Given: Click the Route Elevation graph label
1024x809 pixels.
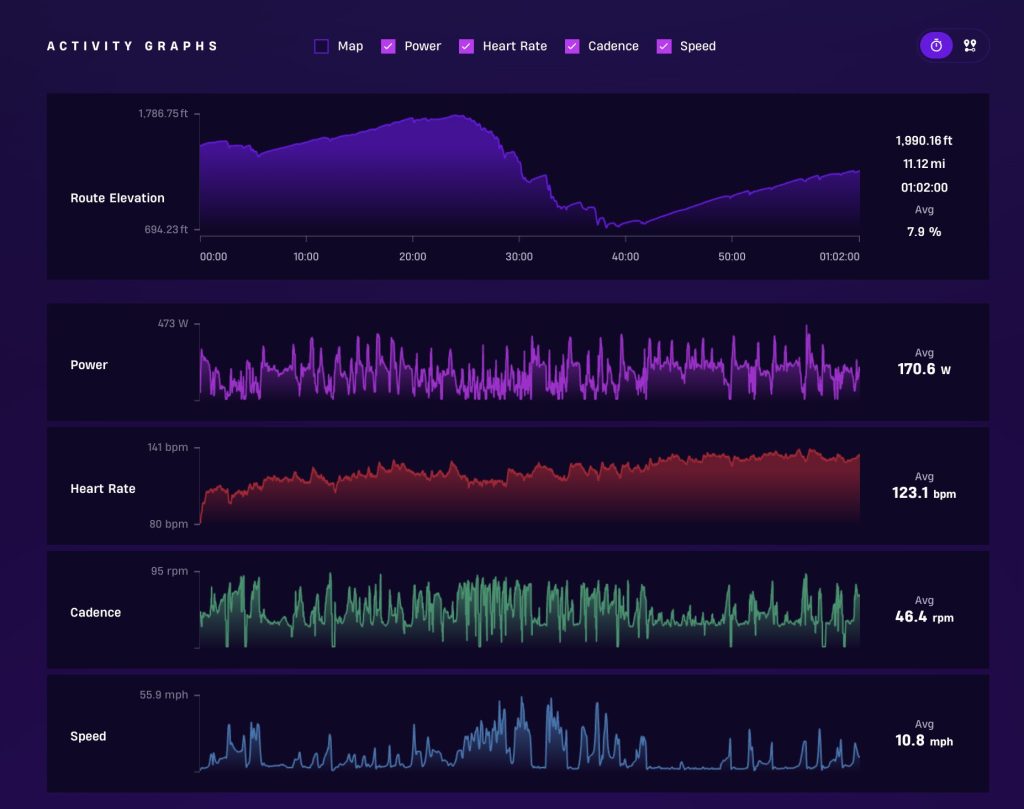Looking at the screenshot, I should coord(118,198).
